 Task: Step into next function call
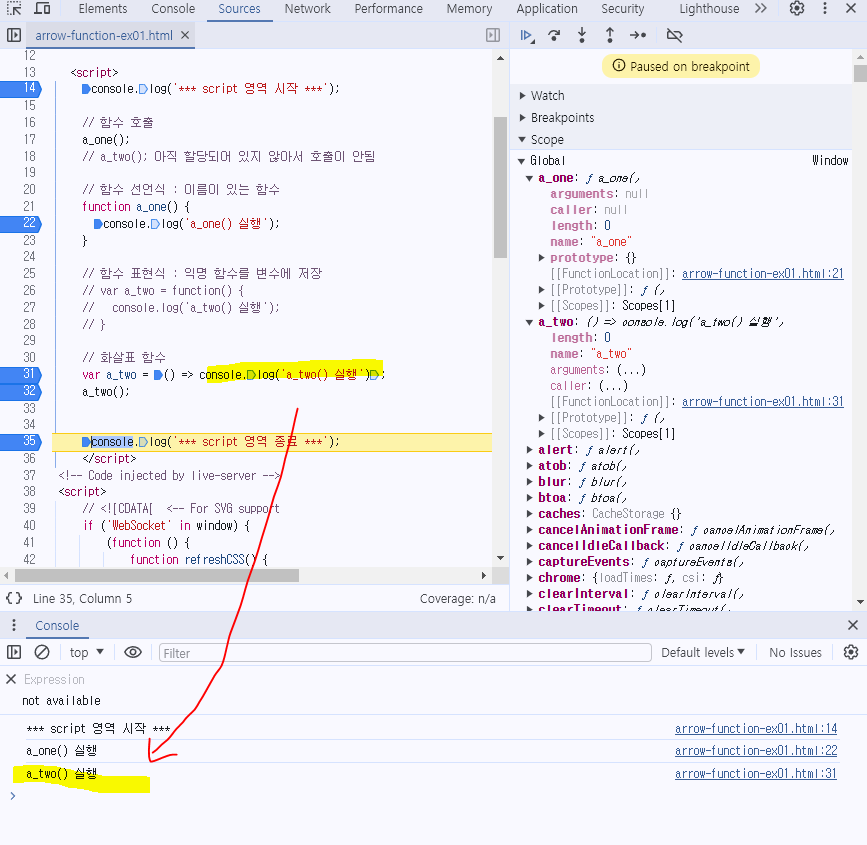click(x=582, y=36)
